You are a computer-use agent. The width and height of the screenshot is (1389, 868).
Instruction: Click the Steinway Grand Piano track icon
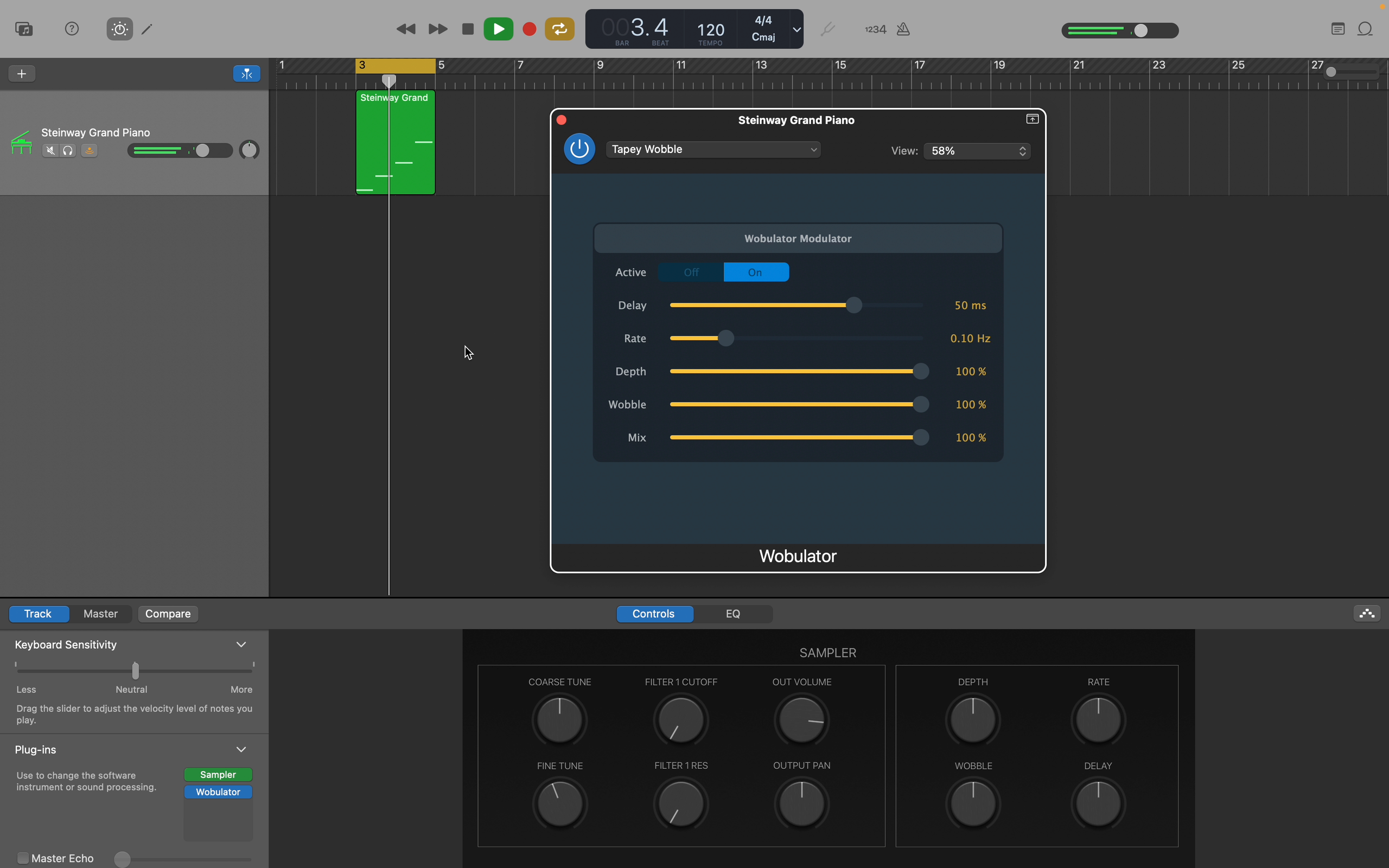[x=21, y=143]
